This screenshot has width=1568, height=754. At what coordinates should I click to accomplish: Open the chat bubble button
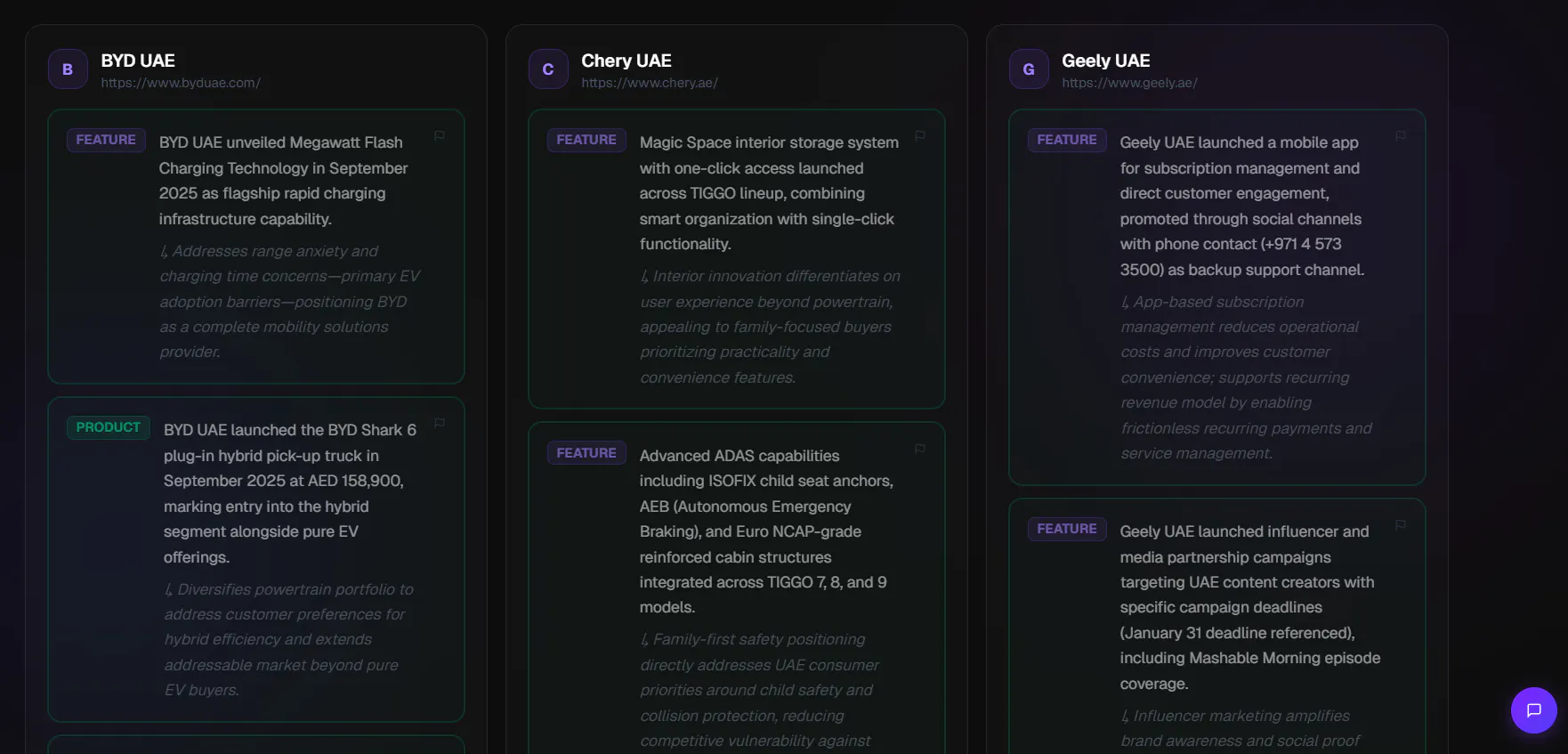[1533, 710]
